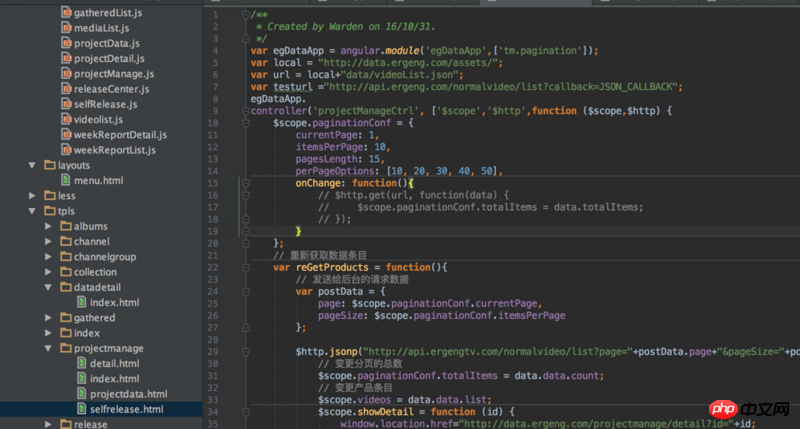Click the weekReportList.js file icon
This screenshot has width=800, height=429.
click(64, 150)
